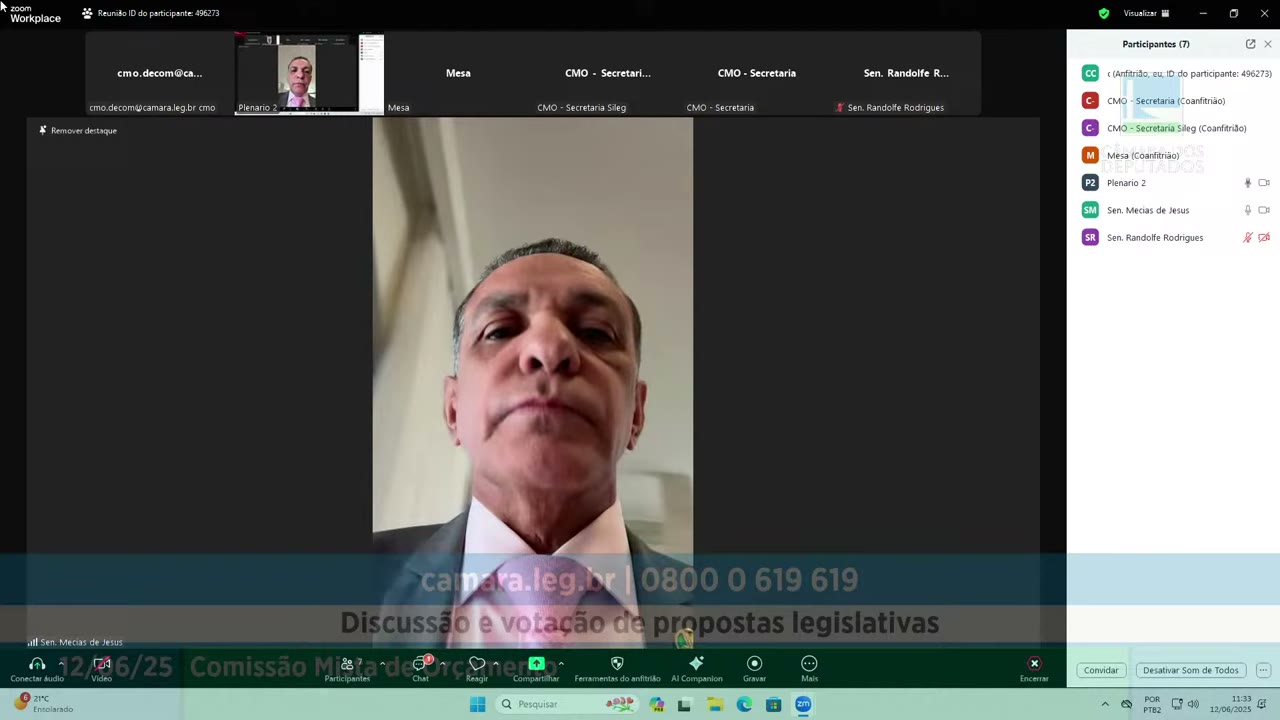The image size is (1280, 720).
Task: Toggle microphone for Sen. Mecias de Jesus
Action: [x=1247, y=210]
